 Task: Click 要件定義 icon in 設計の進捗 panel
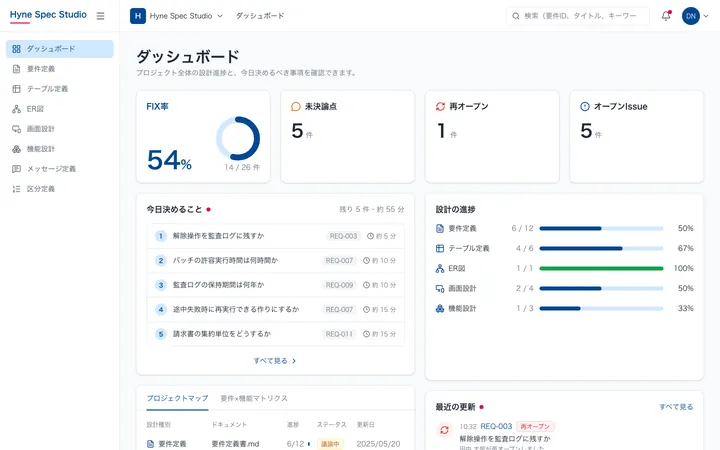440,228
